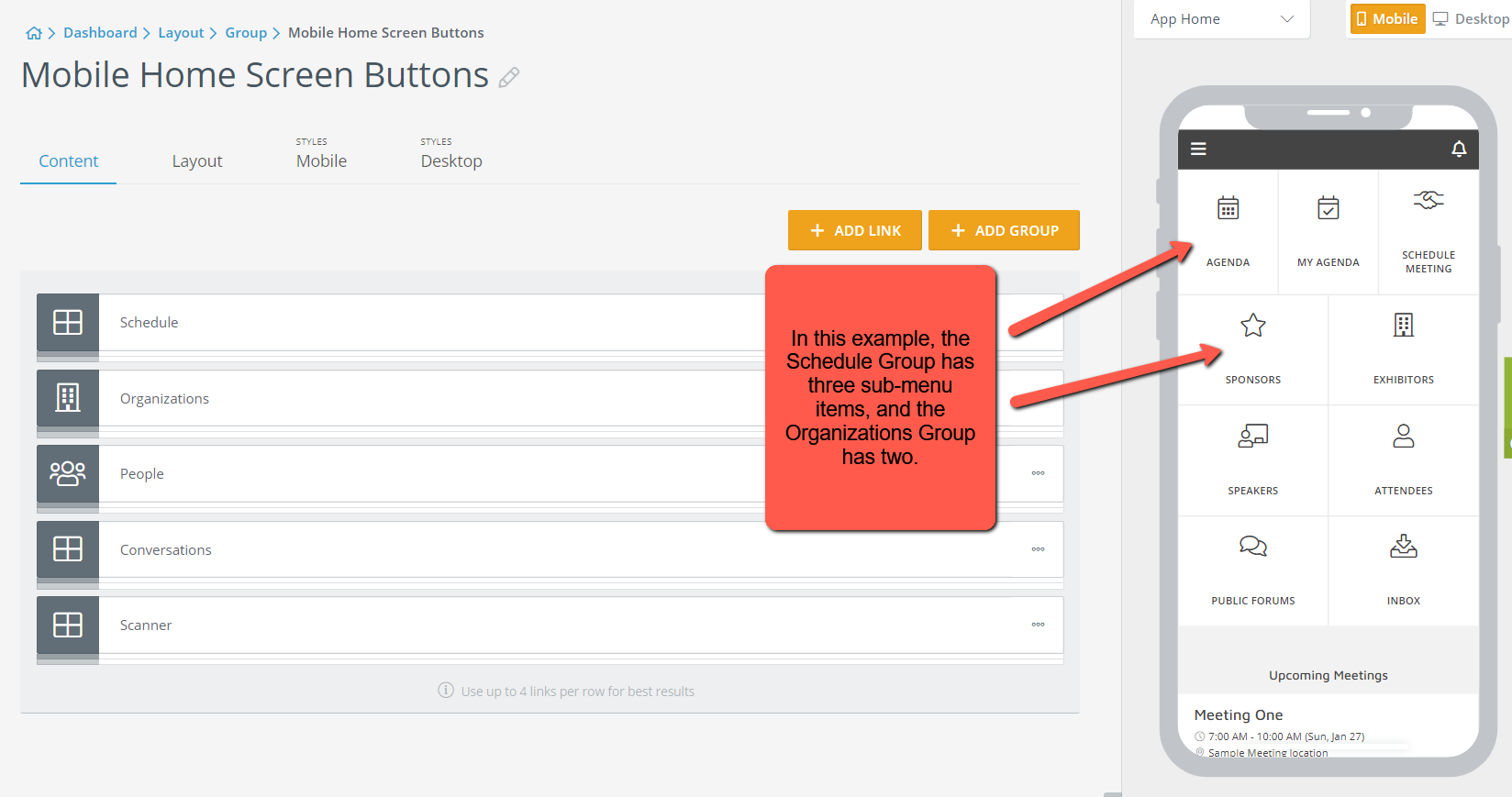Tap the Speakers presenter icon
The height and width of the screenshot is (797, 1512).
point(1253,436)
